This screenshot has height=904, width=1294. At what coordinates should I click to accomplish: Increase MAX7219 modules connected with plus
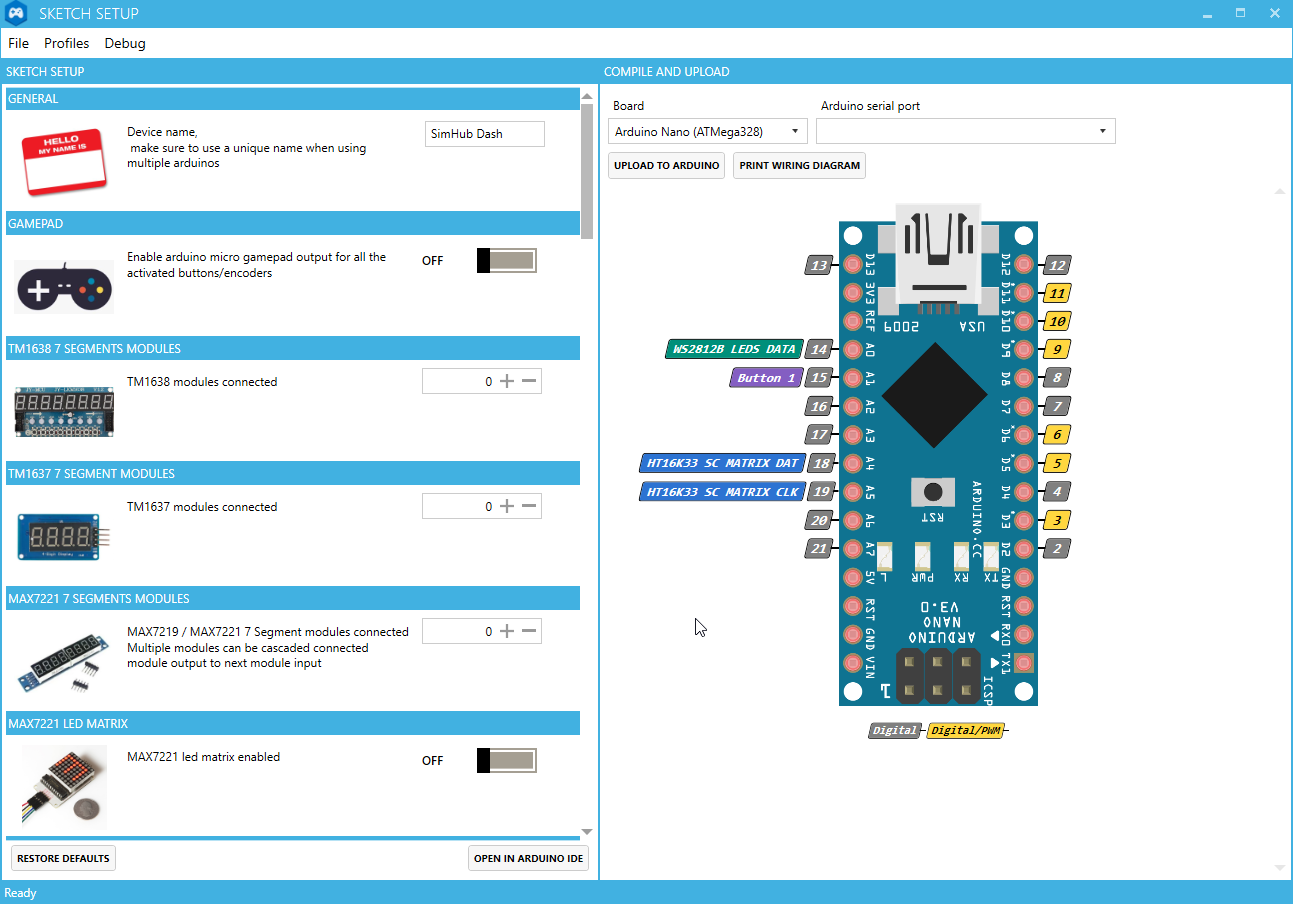(507, 631)
